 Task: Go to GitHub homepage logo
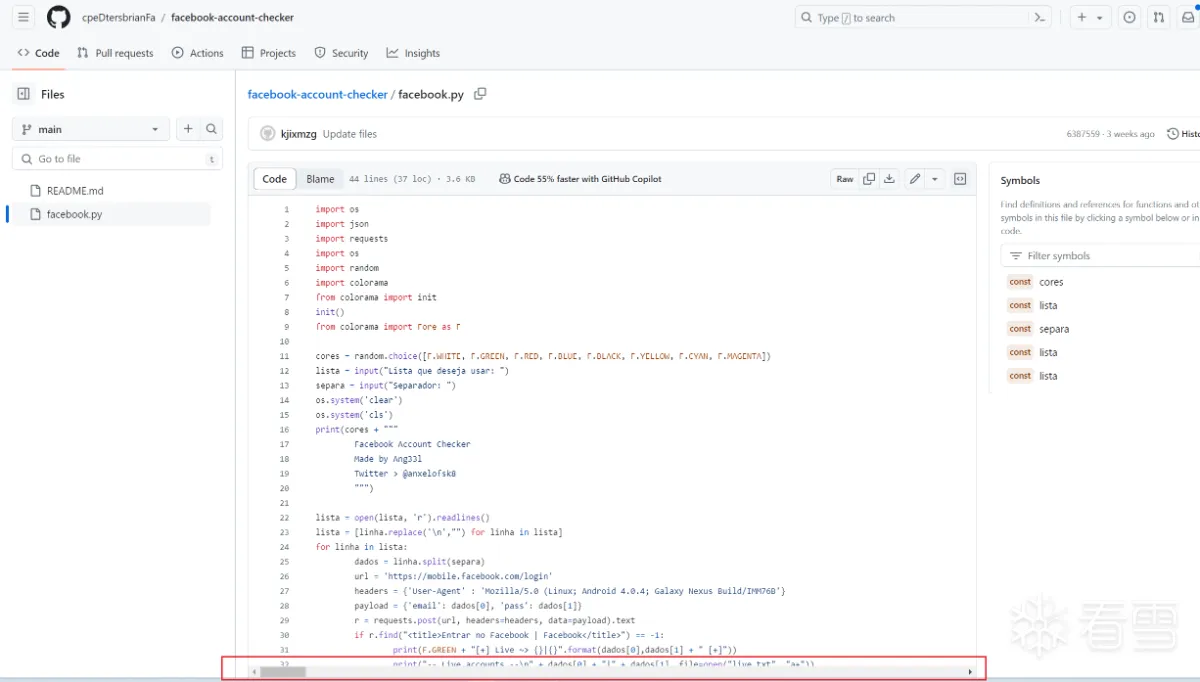pos(59,17)
